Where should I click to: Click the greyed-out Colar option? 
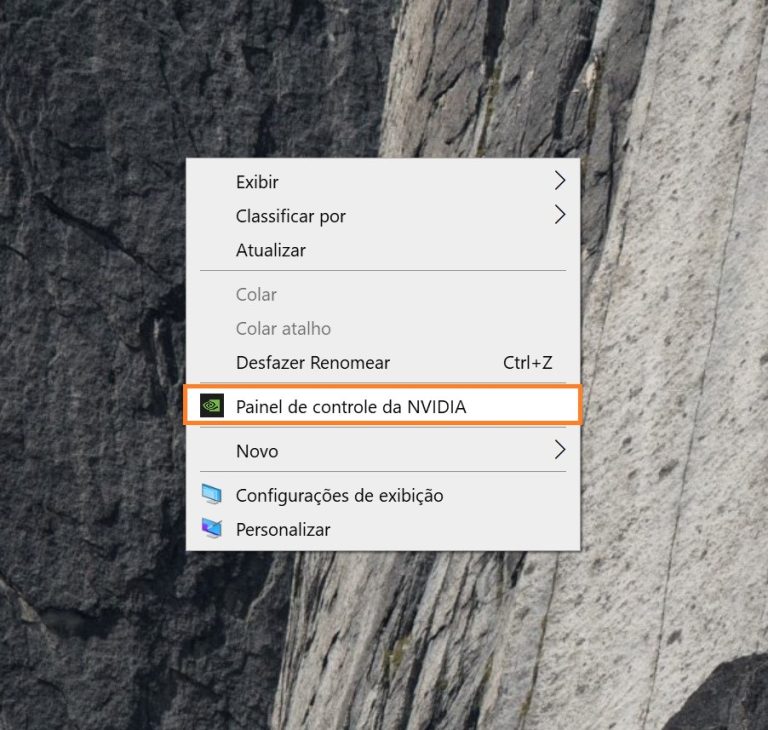coord(256,295)
